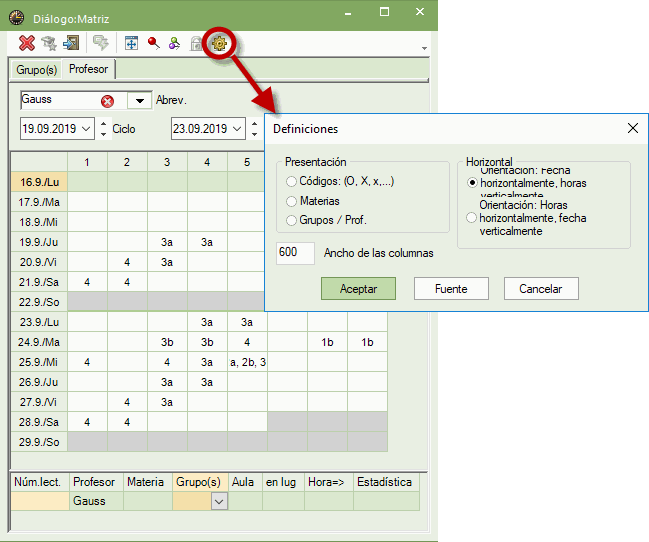Click the column width field showing 600
The height and width of the screenshot is (542, 649).
point(295,253)
